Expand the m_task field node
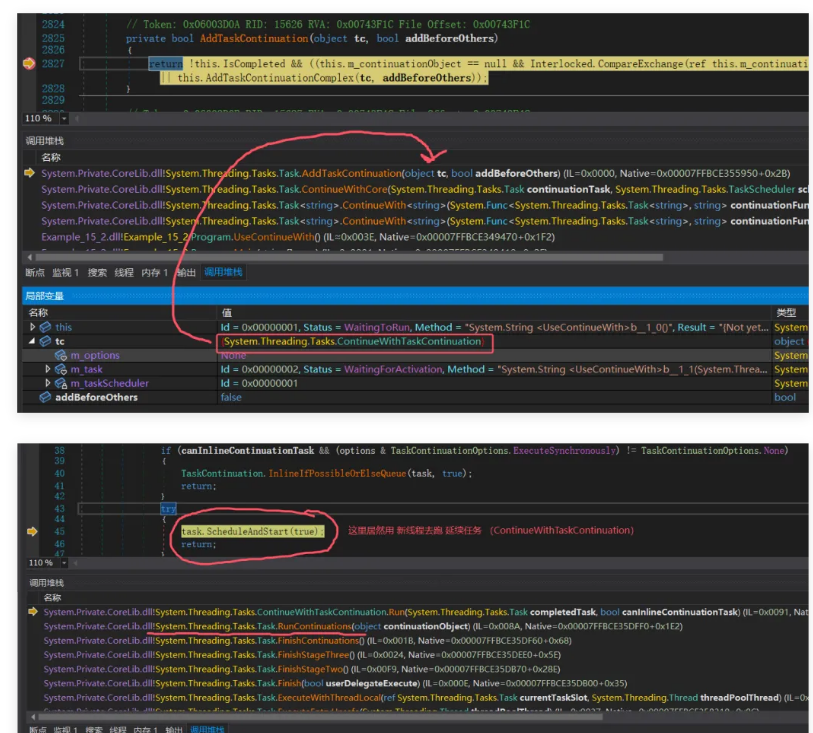813x733 pixels. (48, 369)
